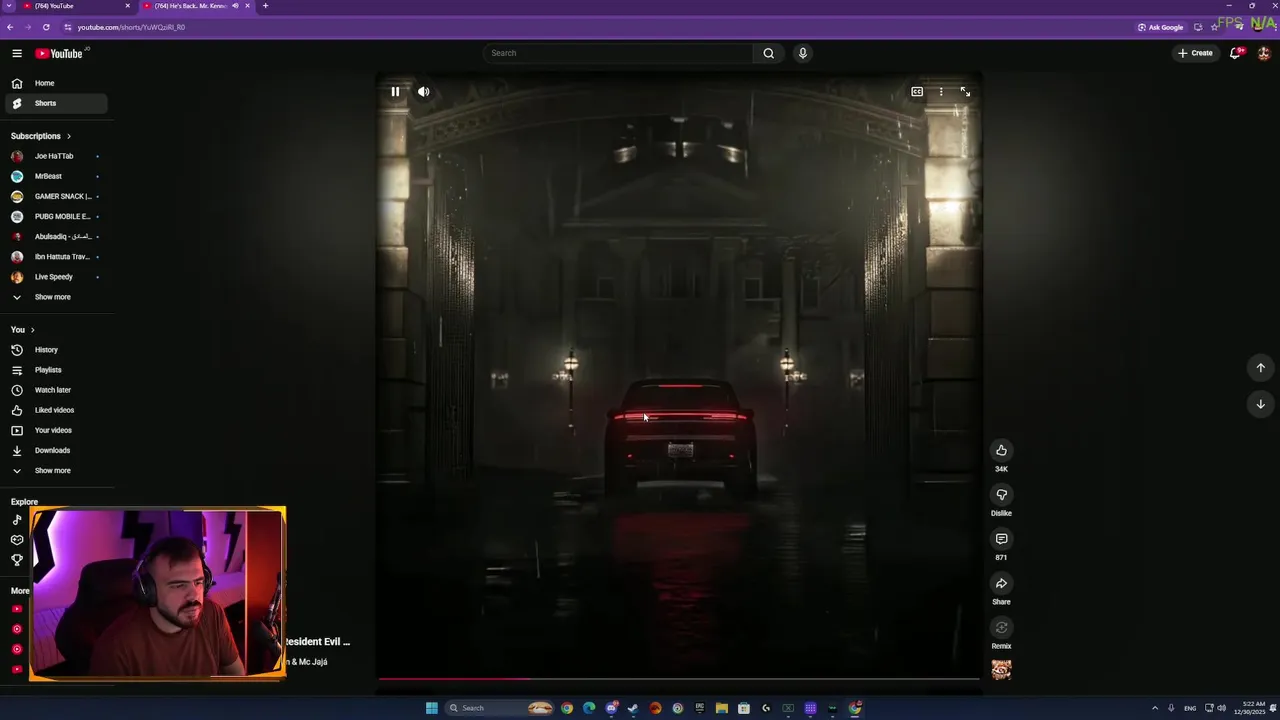
Task: Open the YouTube account avatar menu
Action: (1264, 53)
